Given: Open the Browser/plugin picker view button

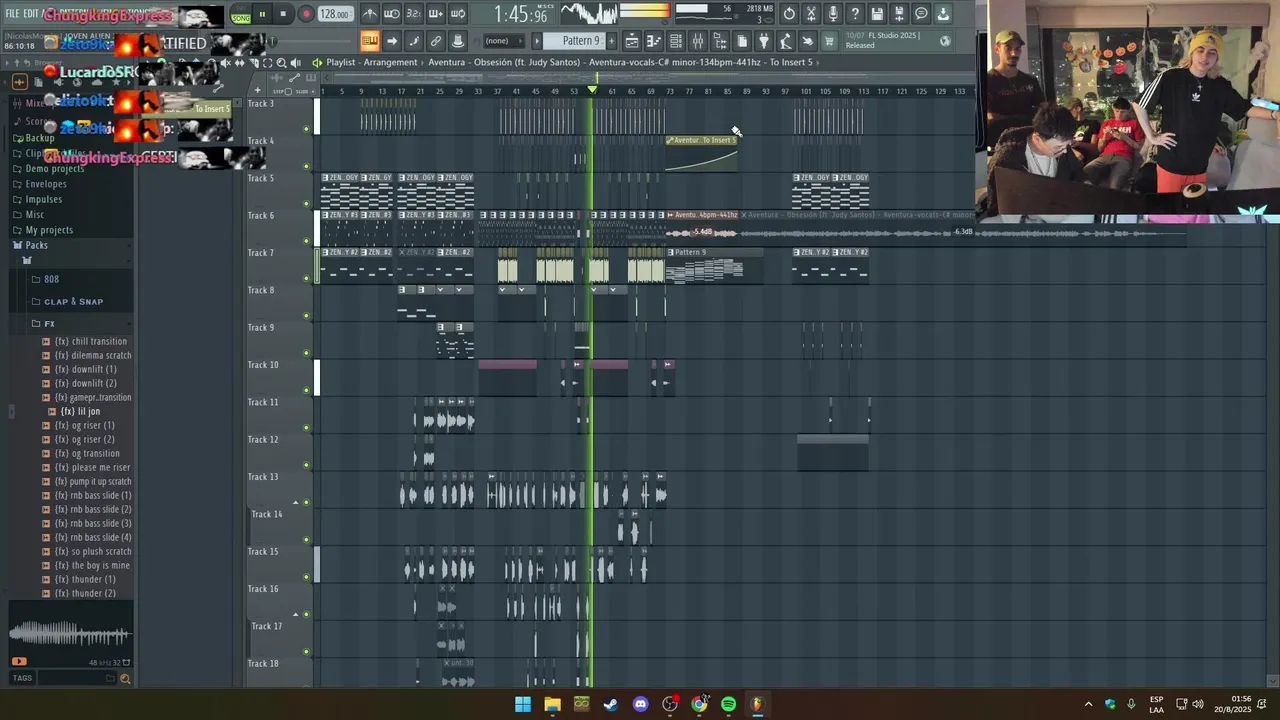Looking at the screenshot, I should (720, 41).
